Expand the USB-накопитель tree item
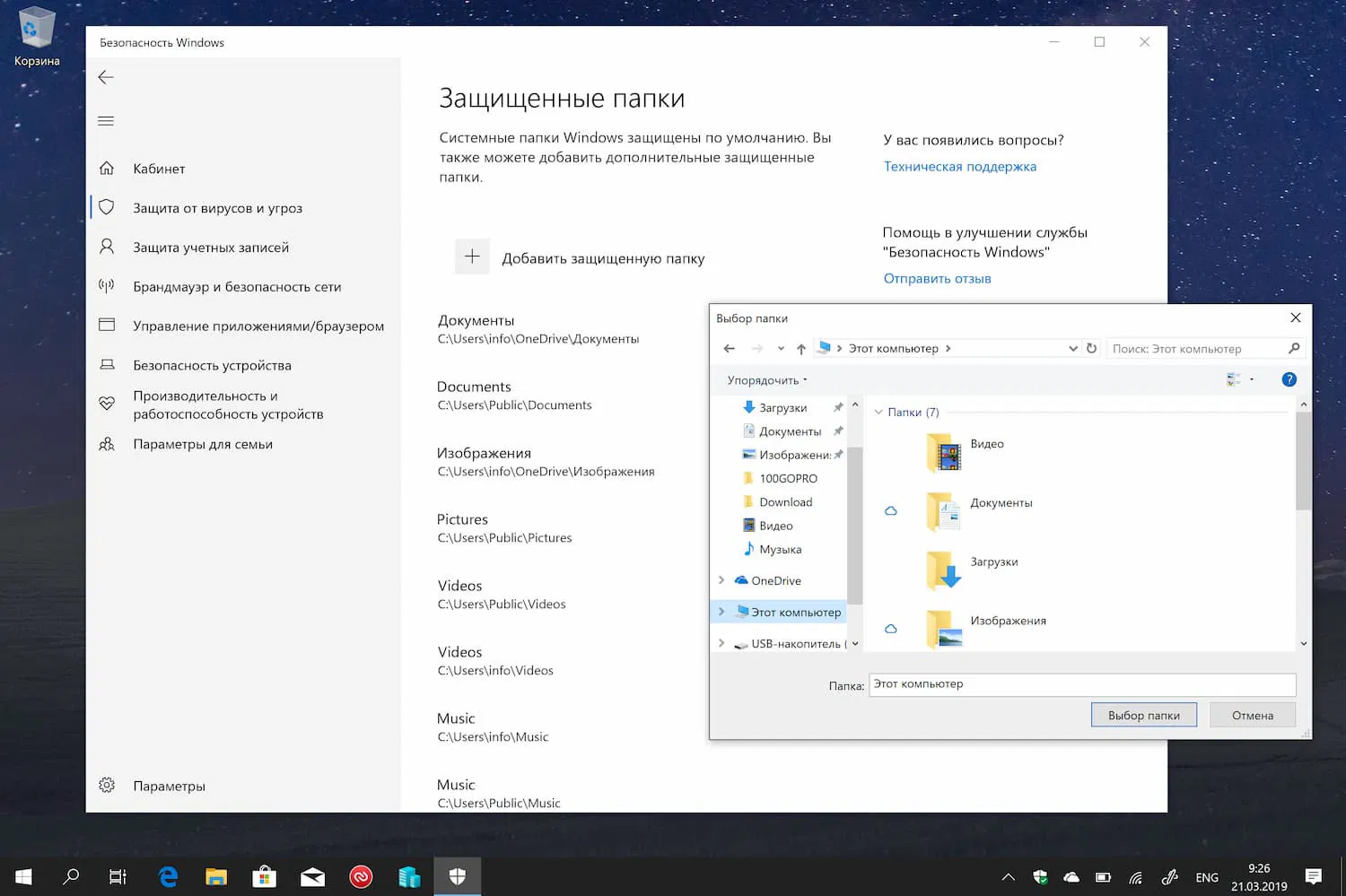The image size is (1346, 896). click(x=721, y=643)
